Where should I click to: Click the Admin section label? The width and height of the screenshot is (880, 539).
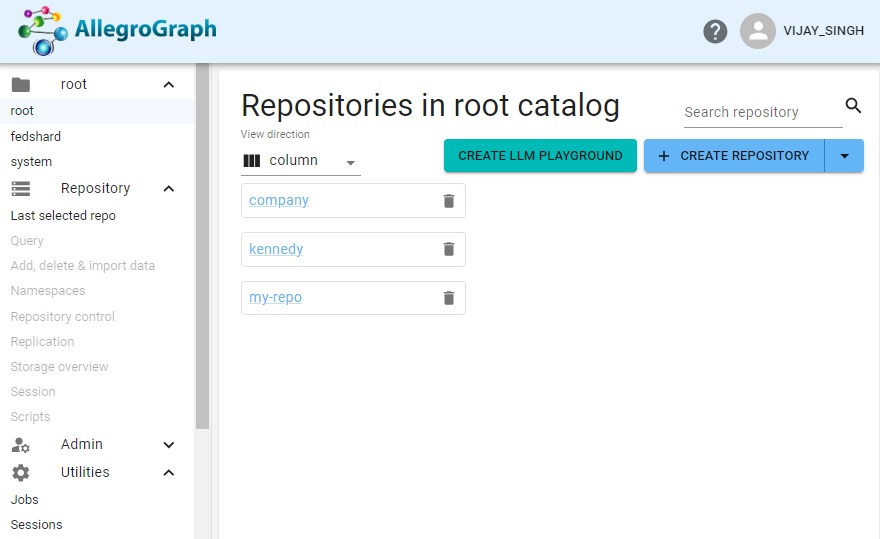coord(82,444)
